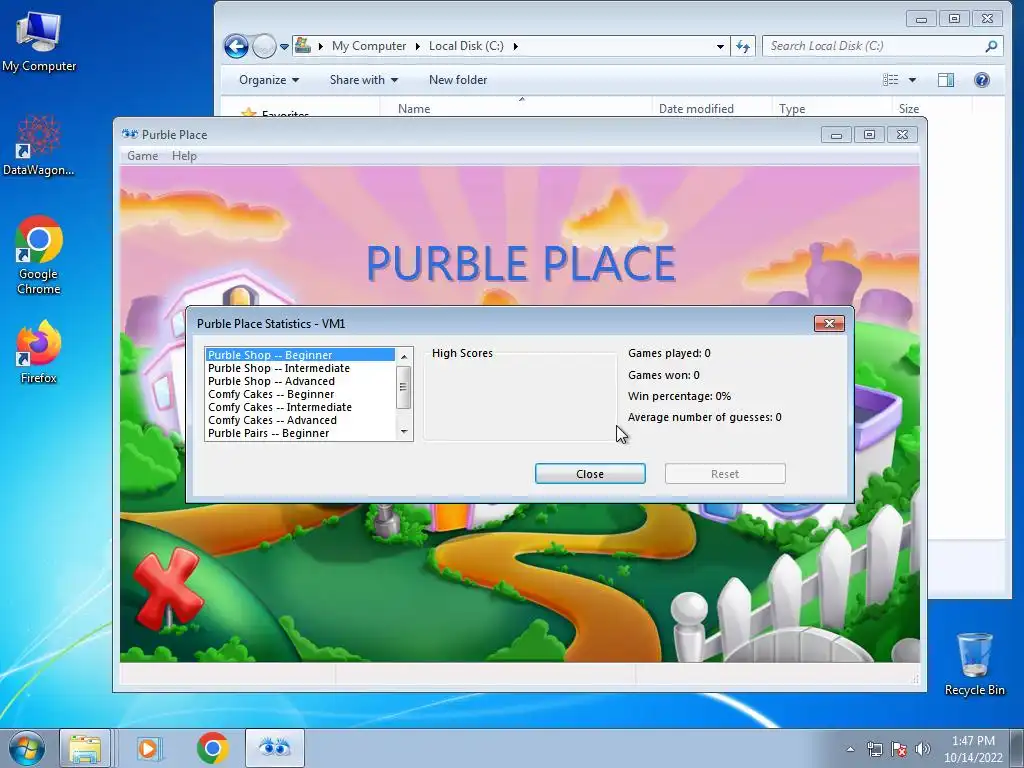Select Purble Shop -- Advanced
The image size is (1024, 768).
coord(300,381)
